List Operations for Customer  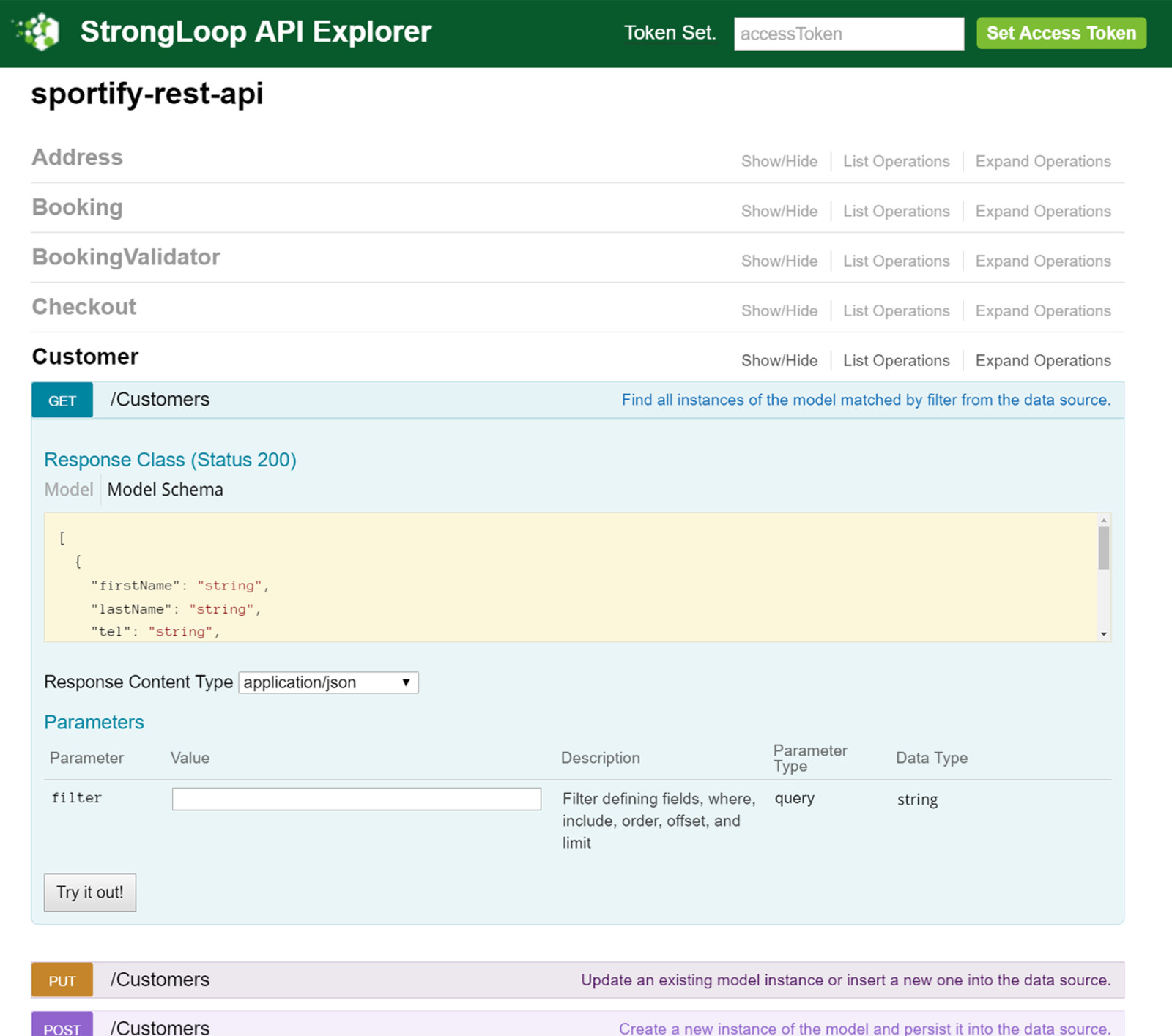896,360
